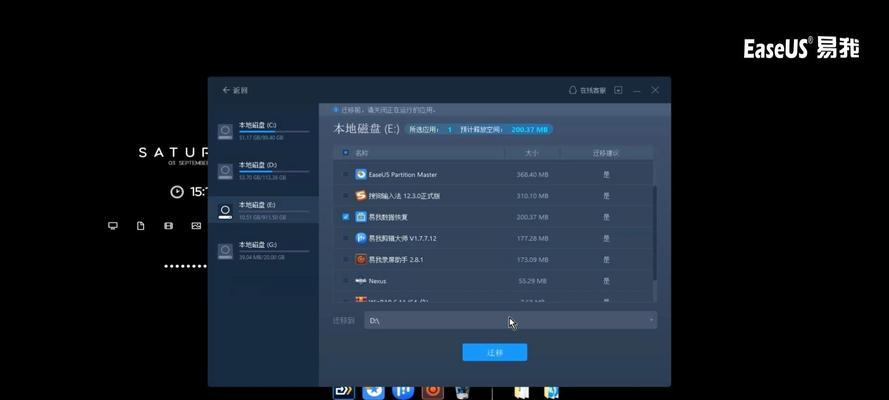Viewport: 889px width, 400px height.
Task: Click the 迁移建议 column header
Action: tap(606, 153)
